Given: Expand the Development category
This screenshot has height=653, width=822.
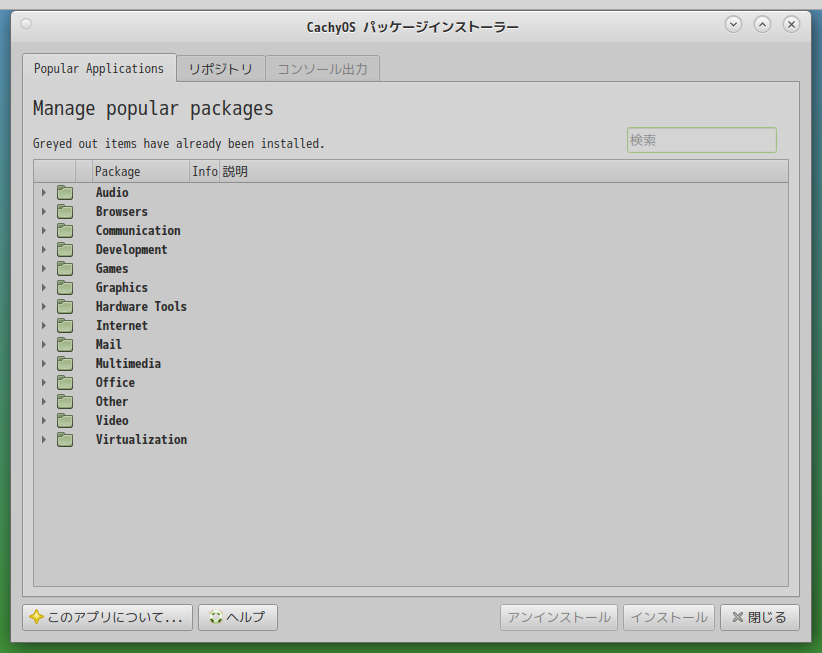Looking at the screenshot, I should coord(44,249).
